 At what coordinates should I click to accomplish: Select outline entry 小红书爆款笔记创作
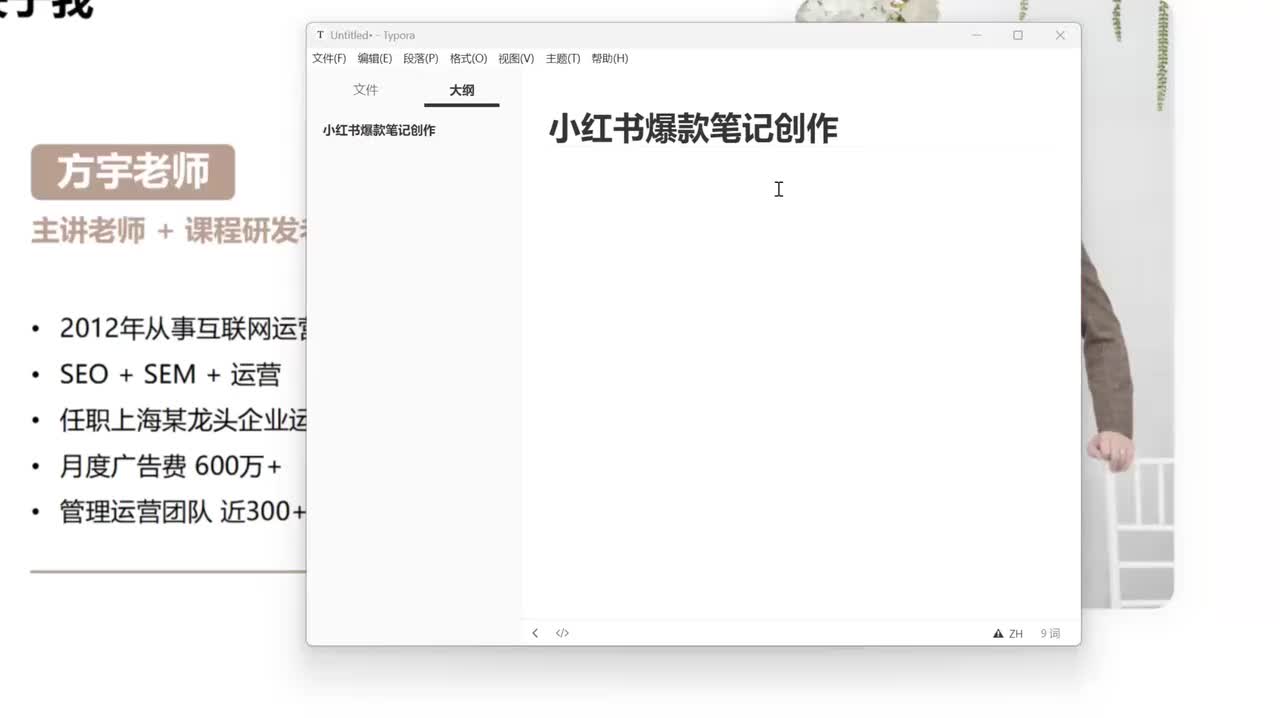click(379, 130)
